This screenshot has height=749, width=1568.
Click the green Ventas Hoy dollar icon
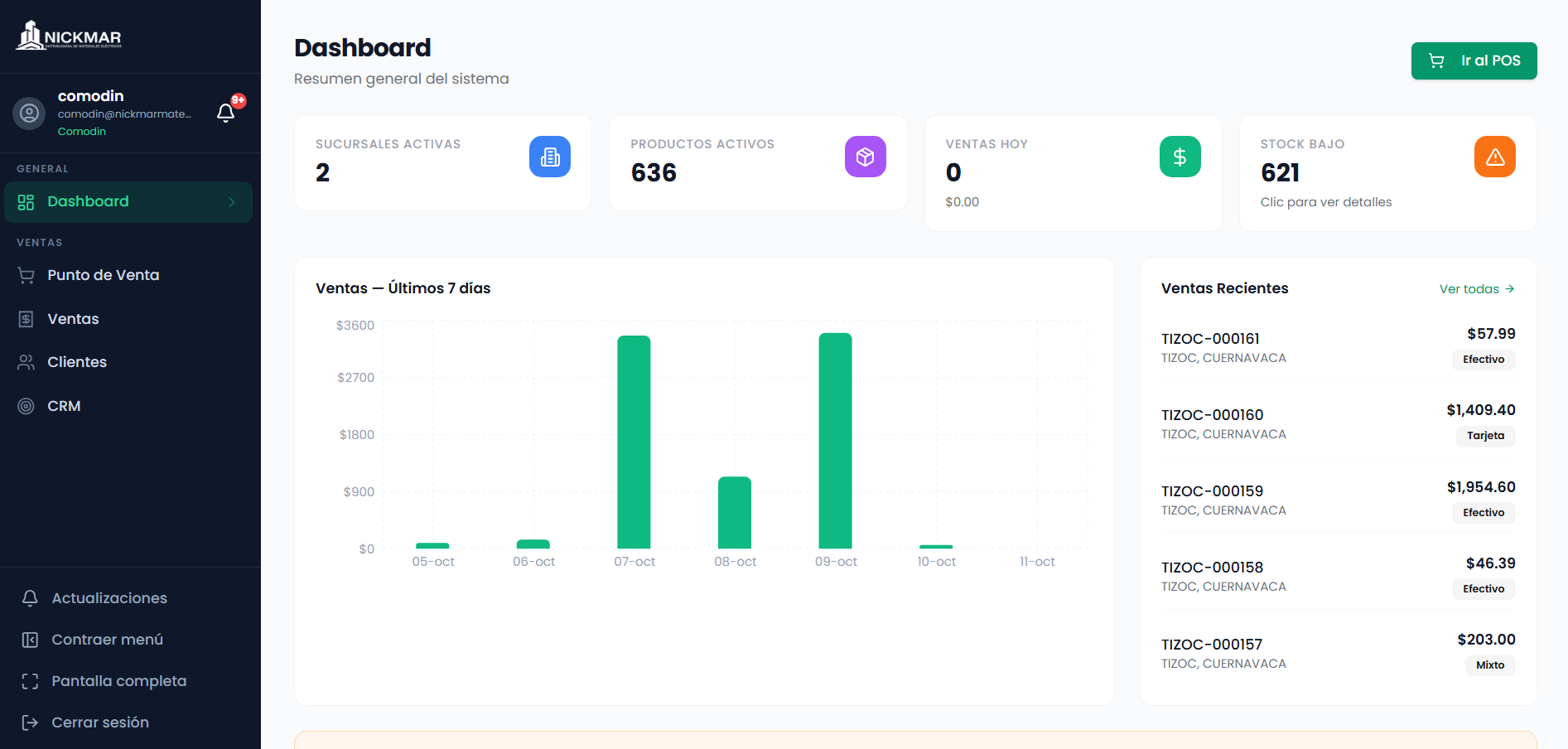[1180, 157]
